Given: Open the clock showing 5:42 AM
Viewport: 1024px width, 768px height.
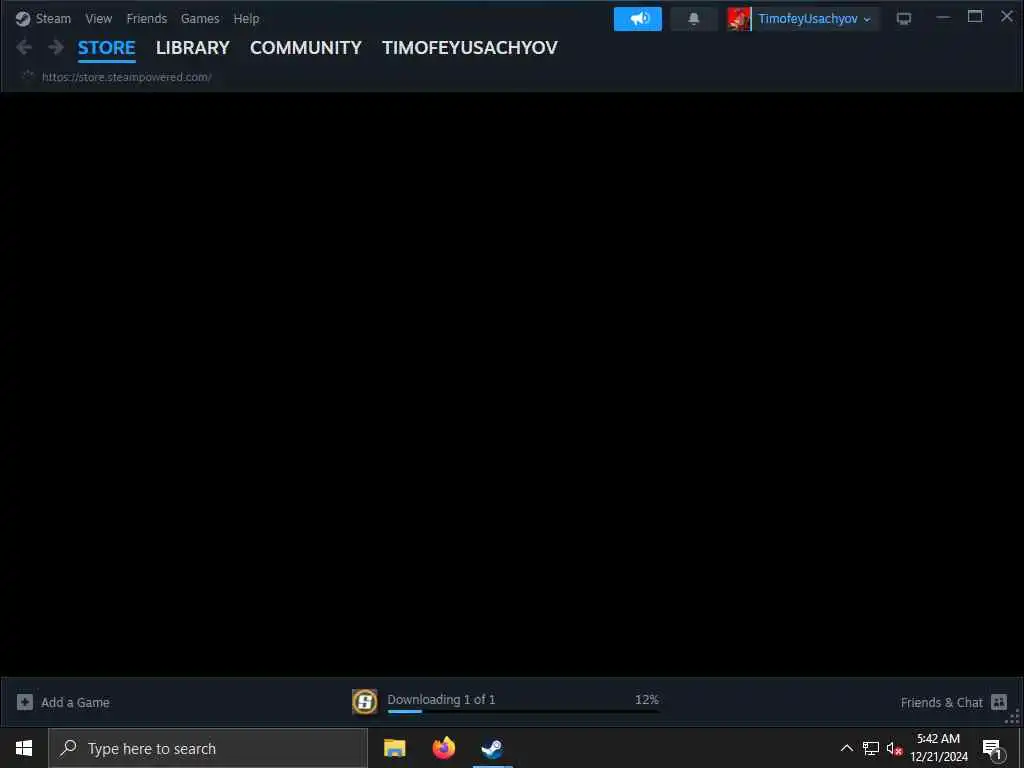Looking at the screenshot, I should (x=939, y=748).
